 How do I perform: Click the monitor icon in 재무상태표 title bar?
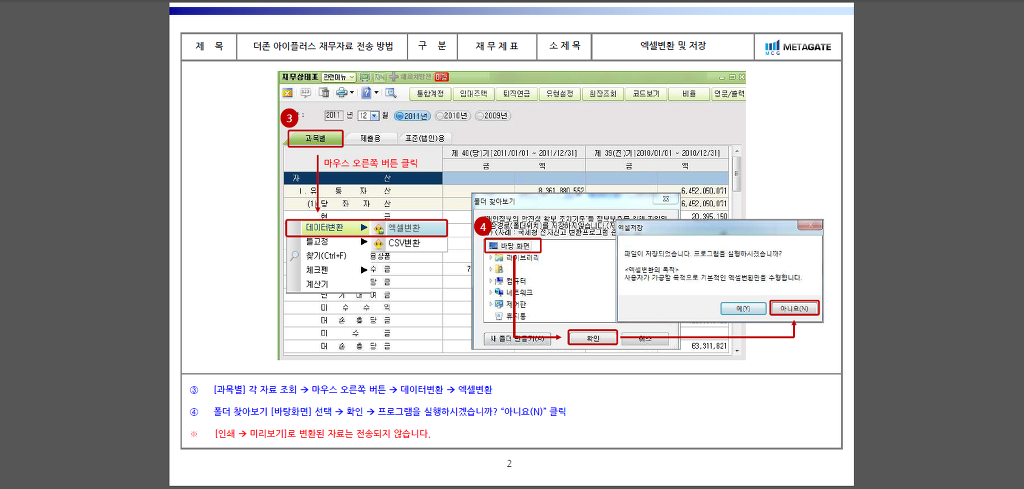pyautogui.click(x=364, y=77)
